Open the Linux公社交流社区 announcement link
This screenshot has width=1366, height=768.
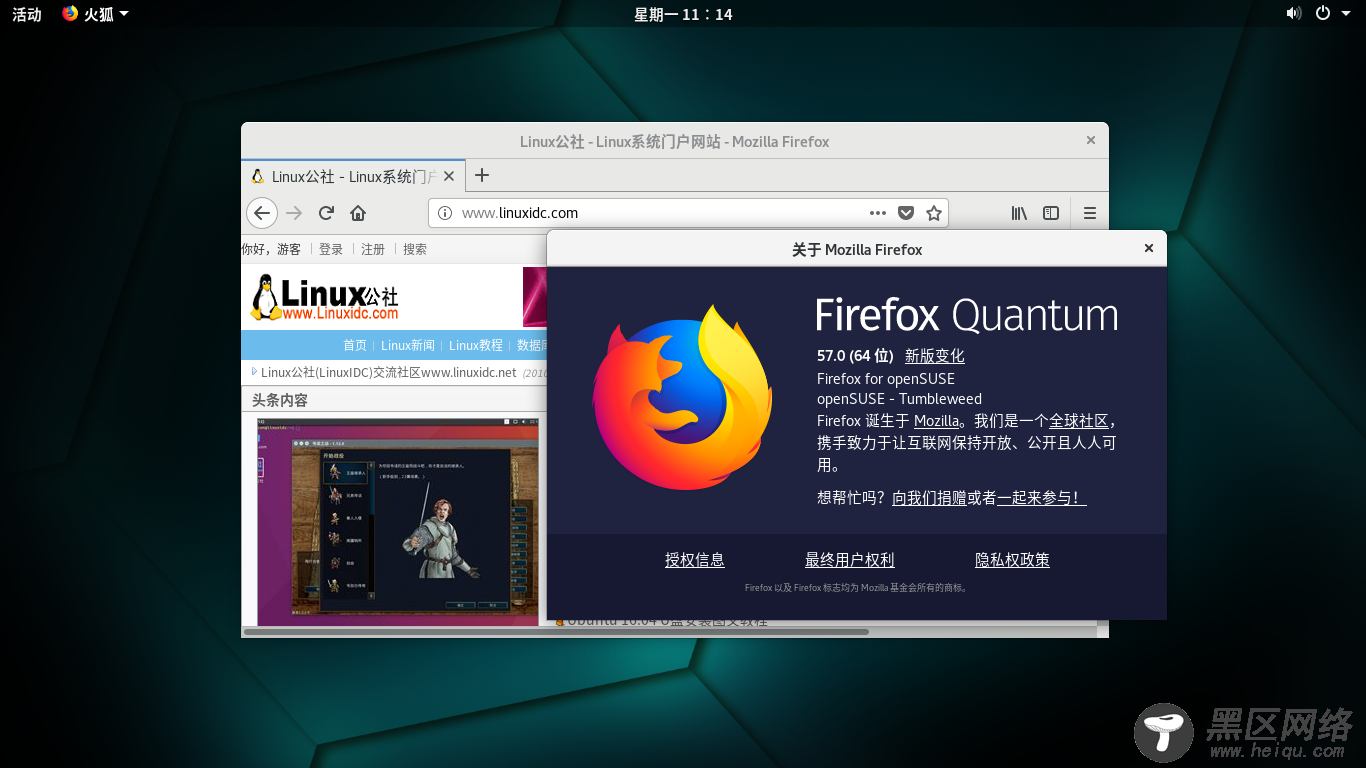point(389,372)
